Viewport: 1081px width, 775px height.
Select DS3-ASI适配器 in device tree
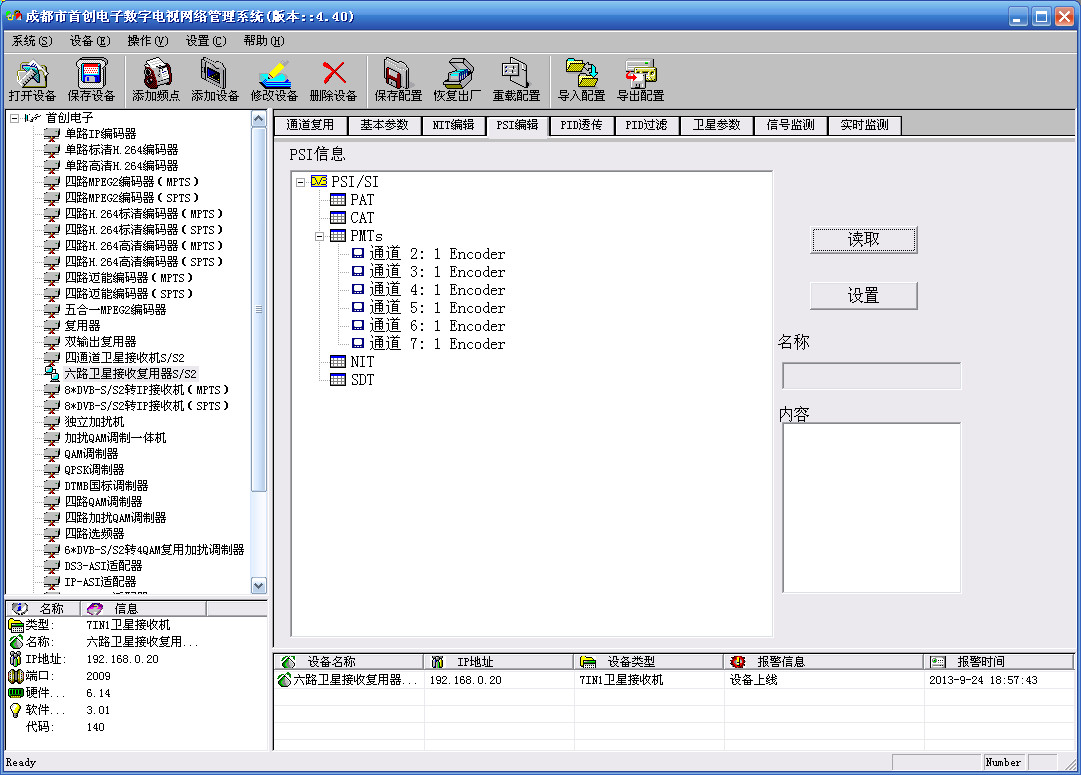(x=103, y=566)
